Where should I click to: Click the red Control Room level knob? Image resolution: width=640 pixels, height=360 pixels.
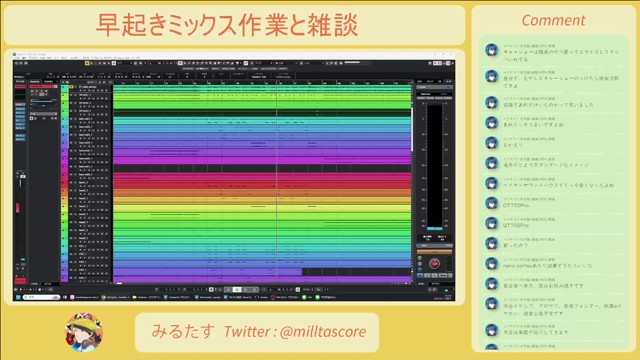click(434, 264)
